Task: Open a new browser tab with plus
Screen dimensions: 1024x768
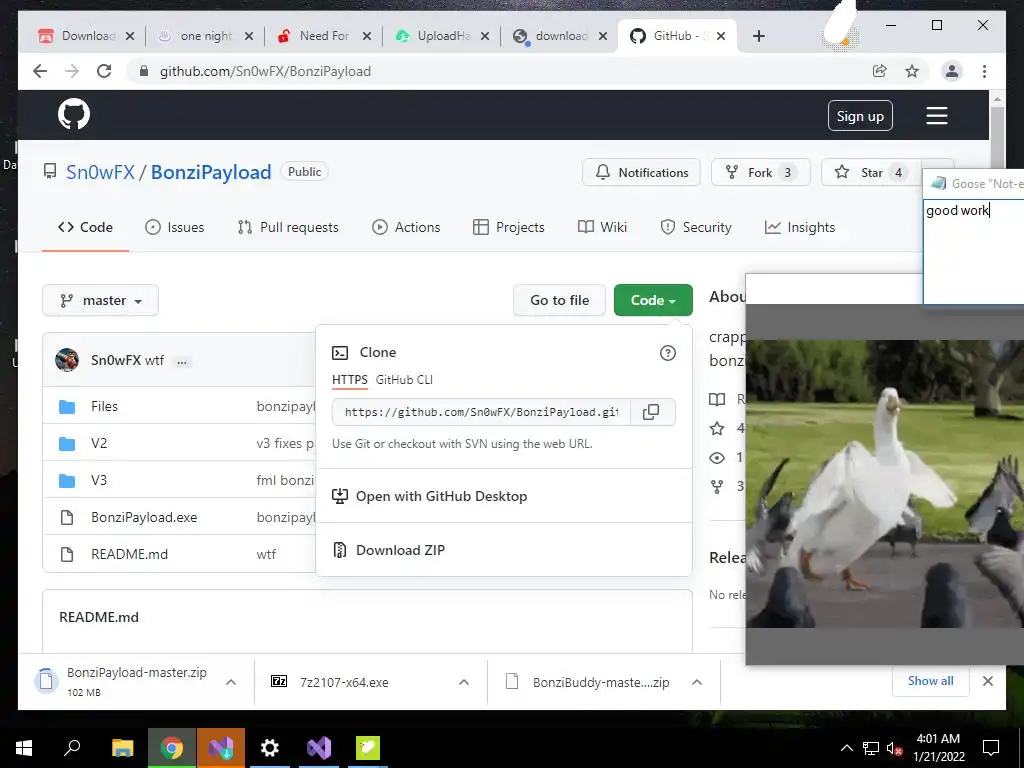Action: (x=758, y=36)
